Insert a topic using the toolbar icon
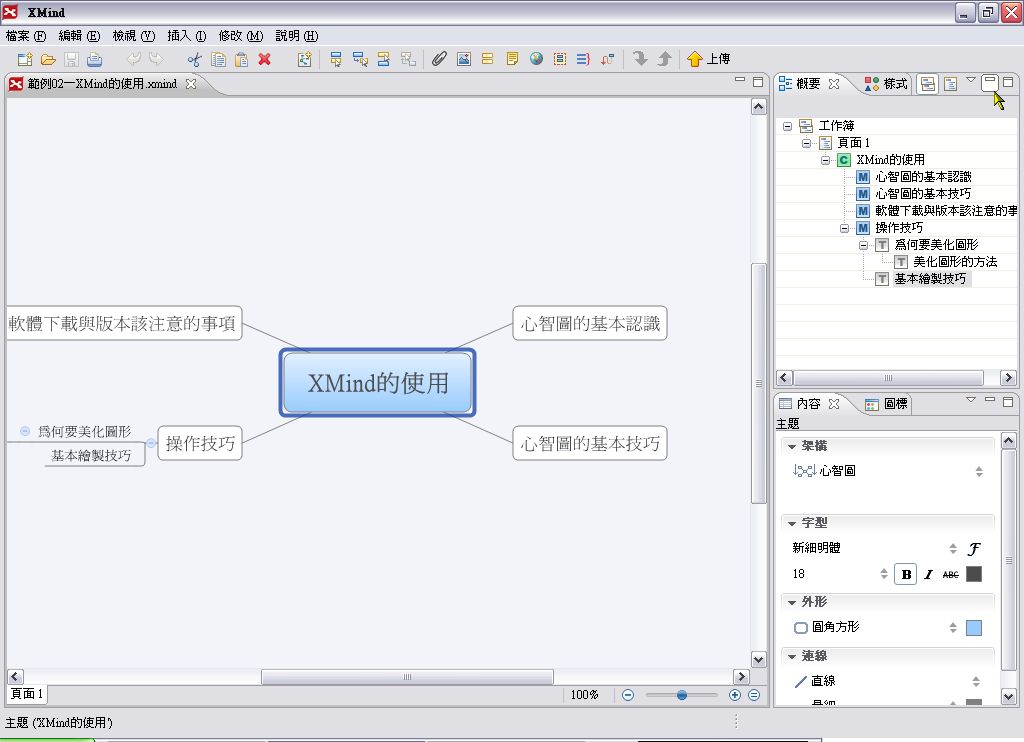Screen dimensions: 1024x742 click(336, 59)
